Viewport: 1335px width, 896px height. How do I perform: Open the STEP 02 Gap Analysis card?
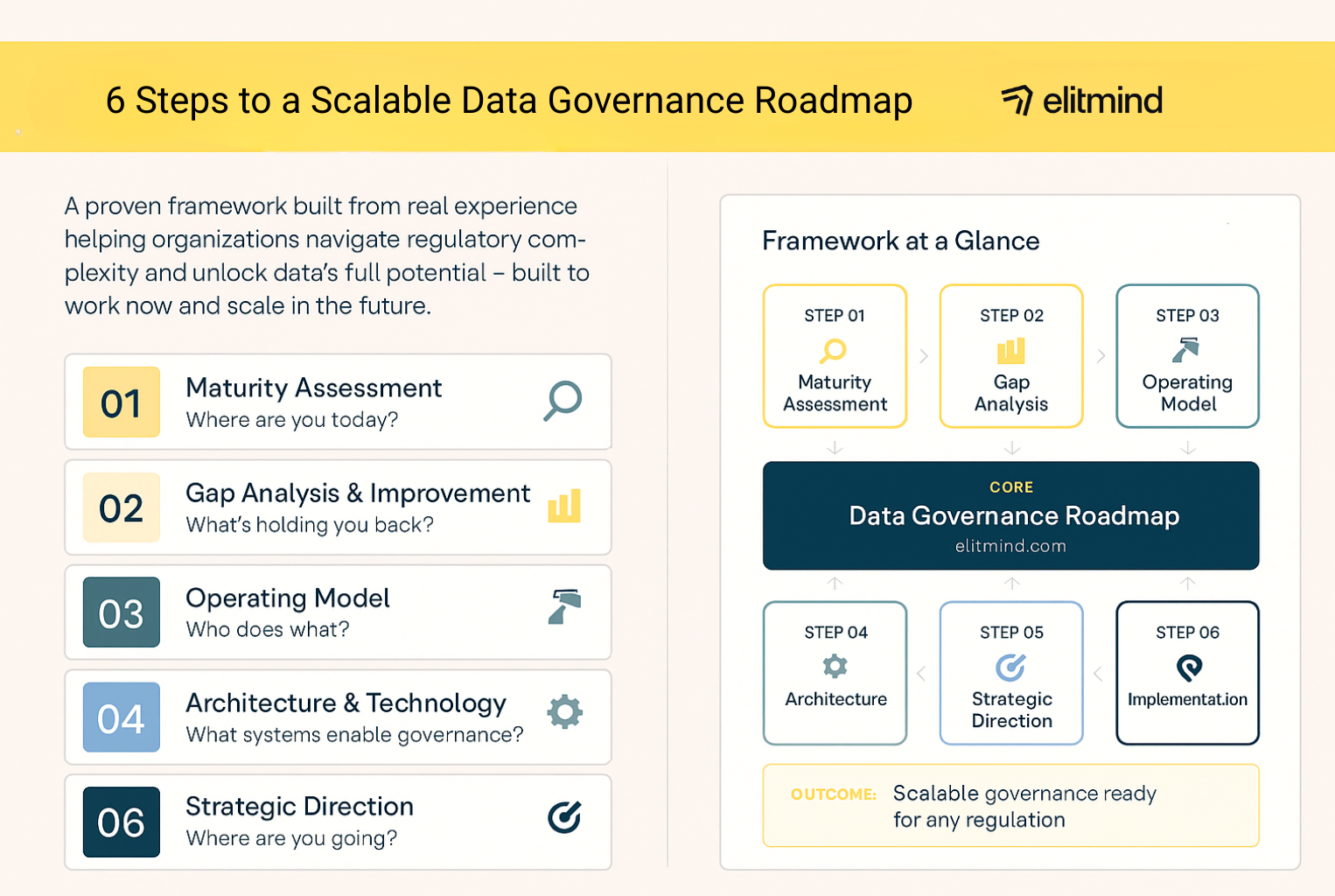(1011, 356)
